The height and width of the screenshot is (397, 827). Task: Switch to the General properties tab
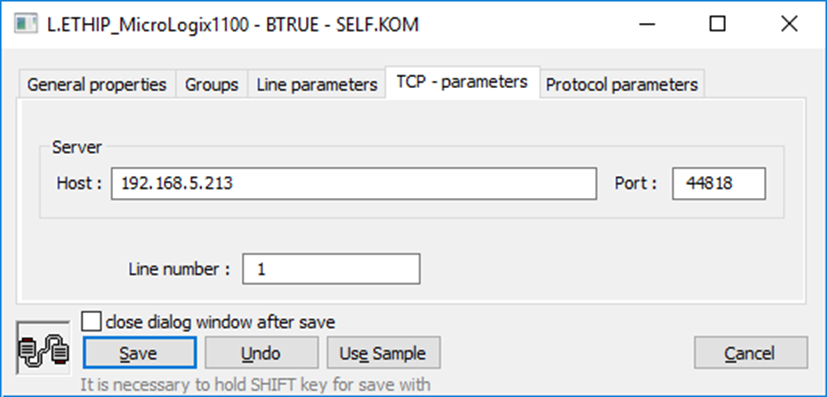point(97,84)
